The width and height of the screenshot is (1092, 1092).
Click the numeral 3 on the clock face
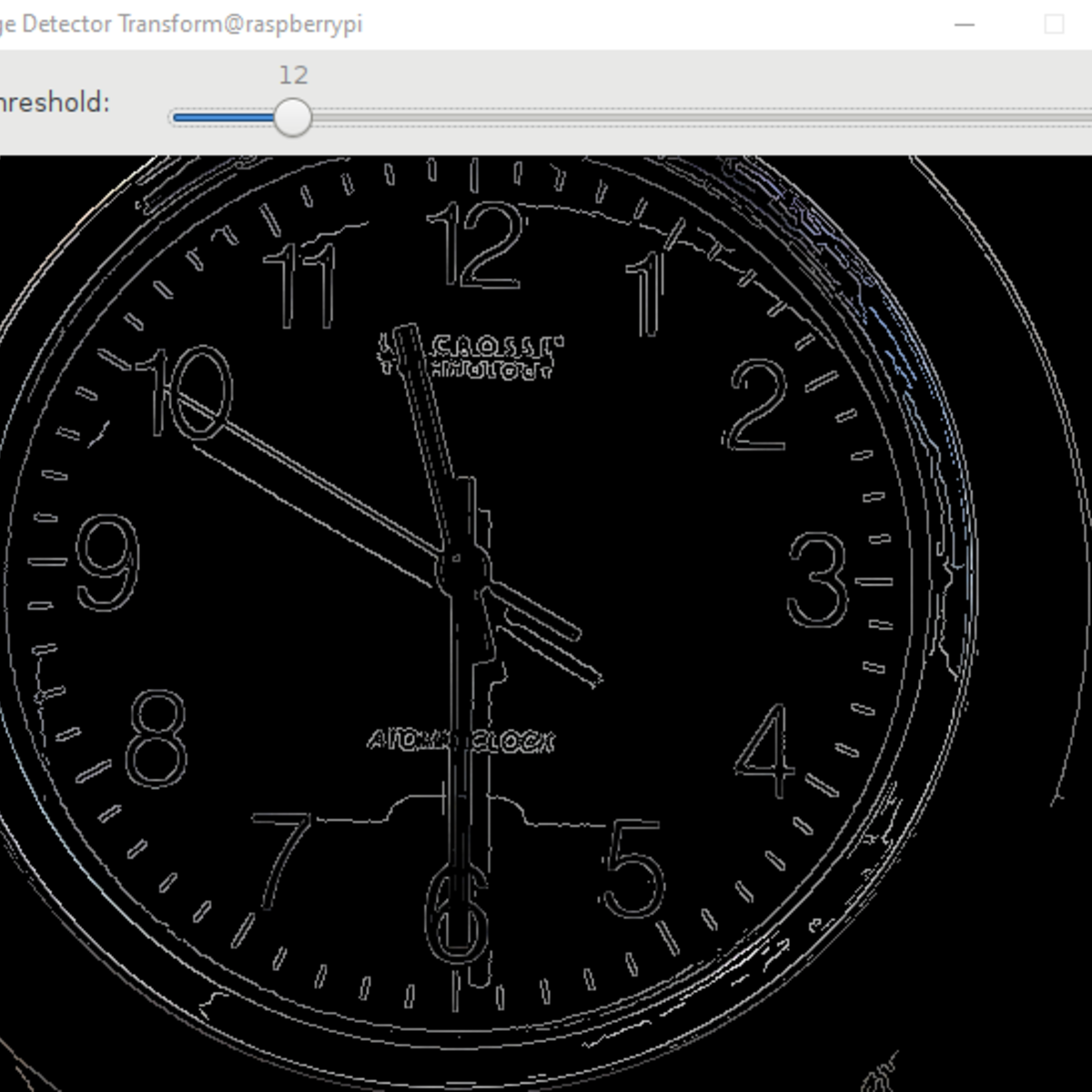817,581
